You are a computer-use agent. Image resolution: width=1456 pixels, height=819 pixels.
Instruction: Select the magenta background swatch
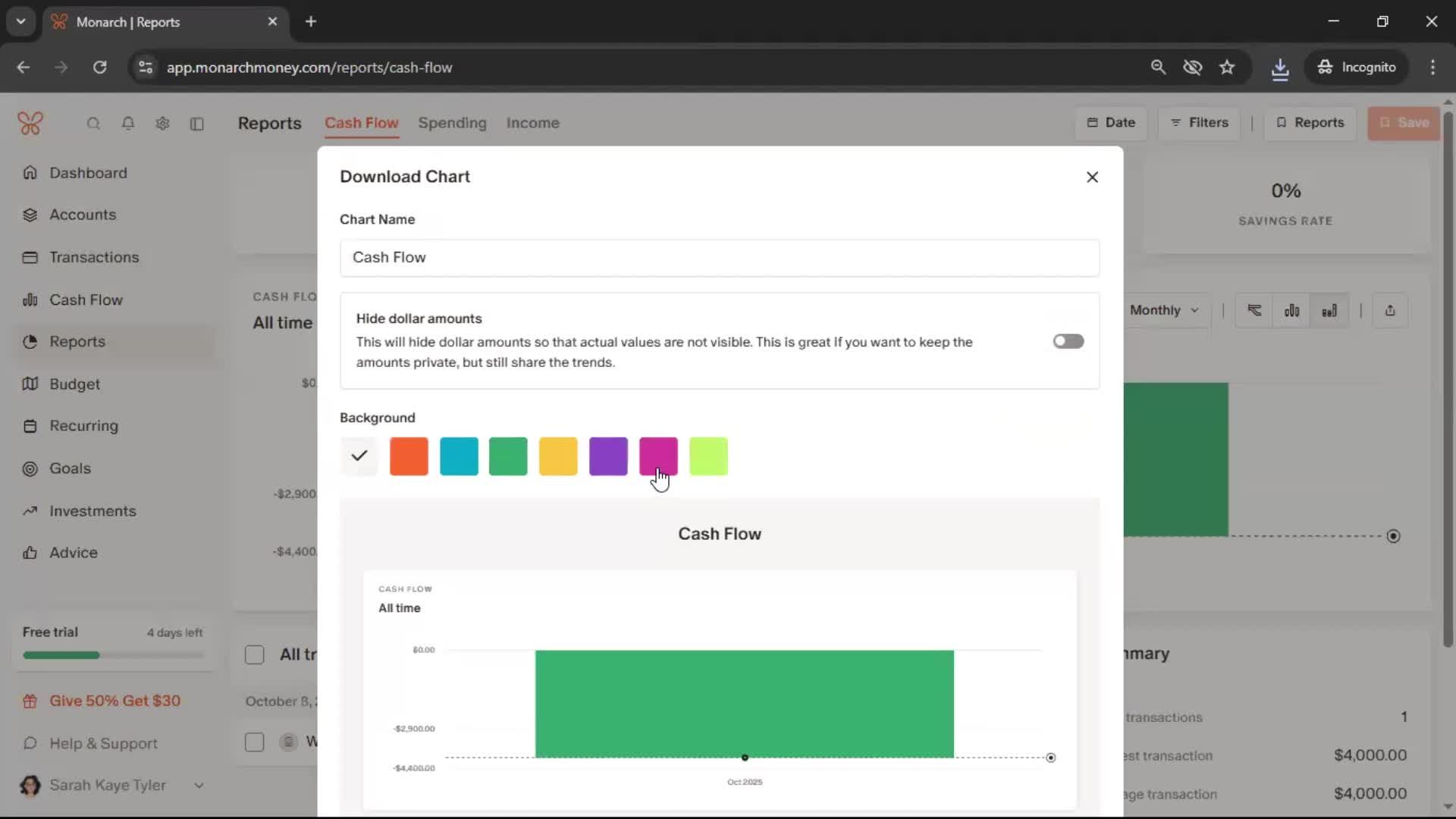[657, 457]
